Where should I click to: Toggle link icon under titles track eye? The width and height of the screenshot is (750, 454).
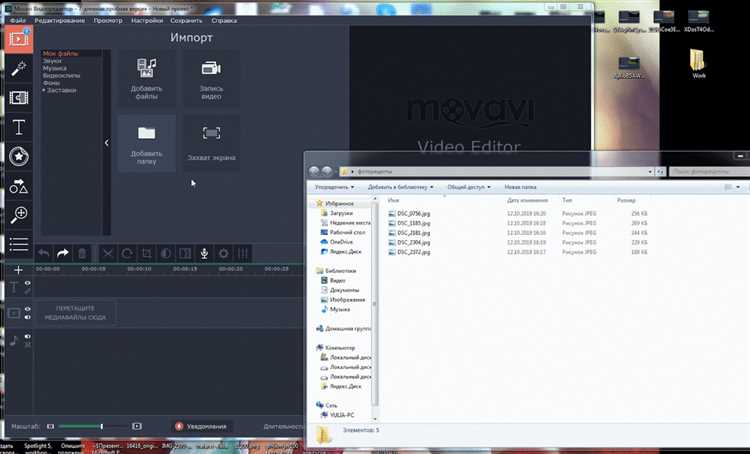click(28, 291)
